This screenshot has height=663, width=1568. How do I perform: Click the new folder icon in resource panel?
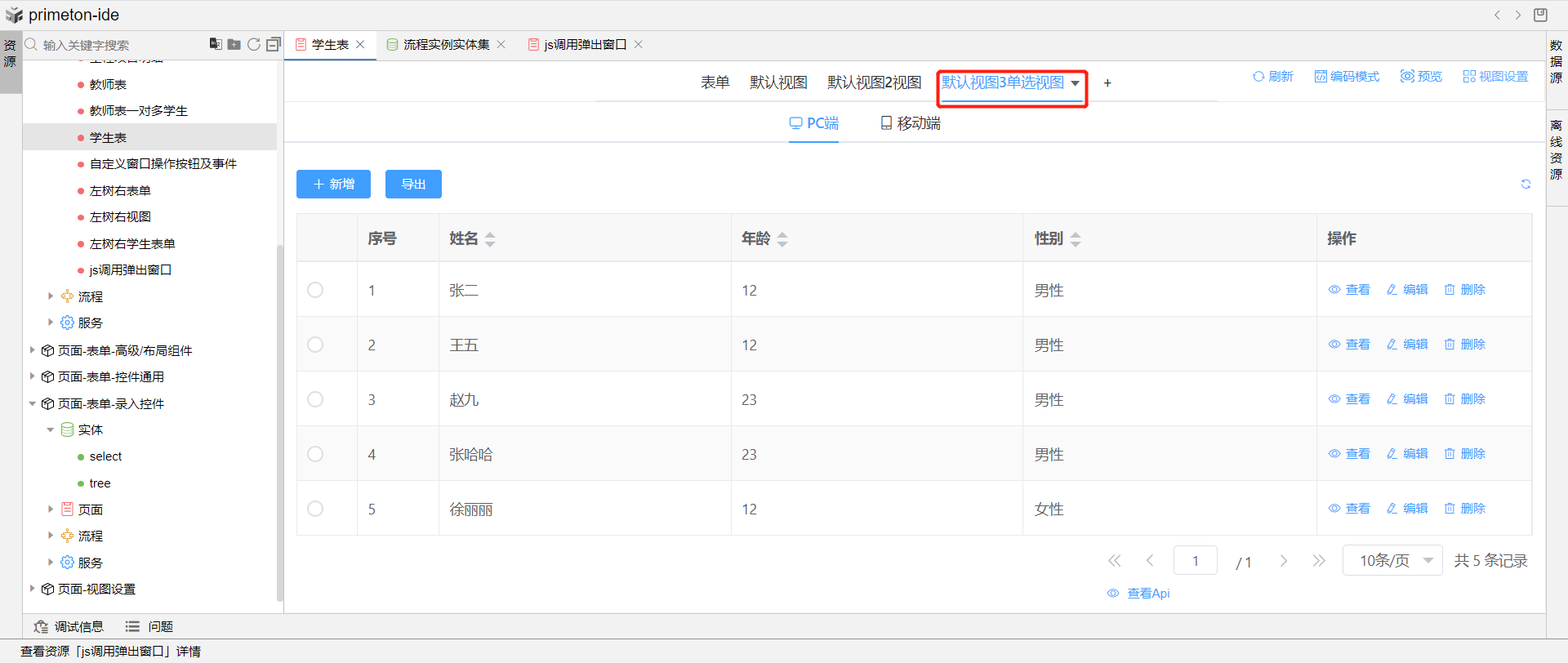click(234, 44)
